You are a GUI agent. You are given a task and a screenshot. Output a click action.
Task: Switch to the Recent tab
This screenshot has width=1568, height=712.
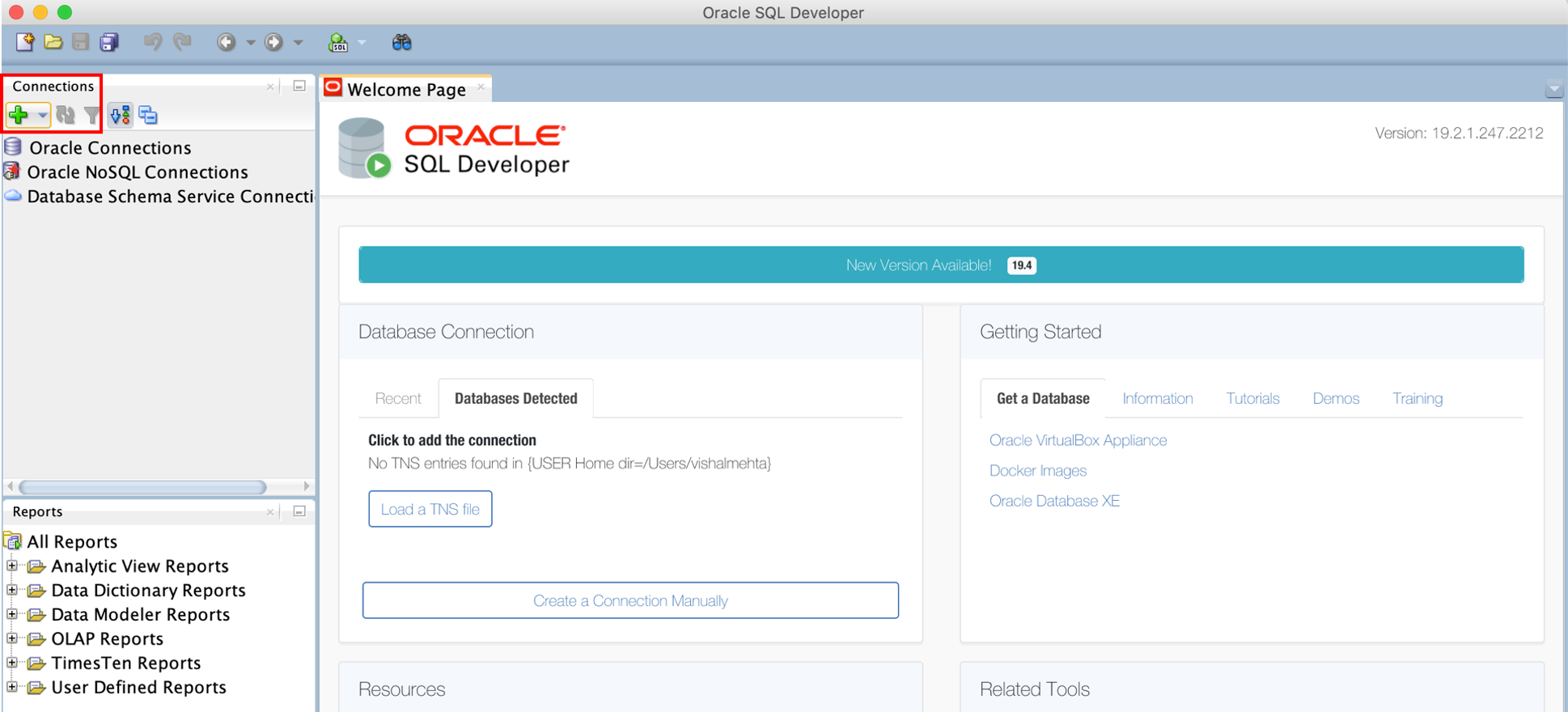click(398, 398)
